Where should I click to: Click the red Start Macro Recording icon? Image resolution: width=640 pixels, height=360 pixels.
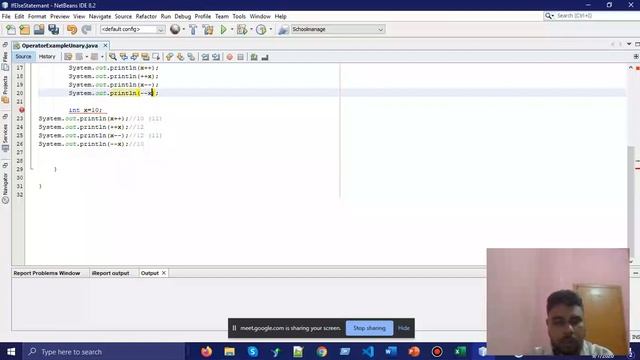[x=229, y=57]
